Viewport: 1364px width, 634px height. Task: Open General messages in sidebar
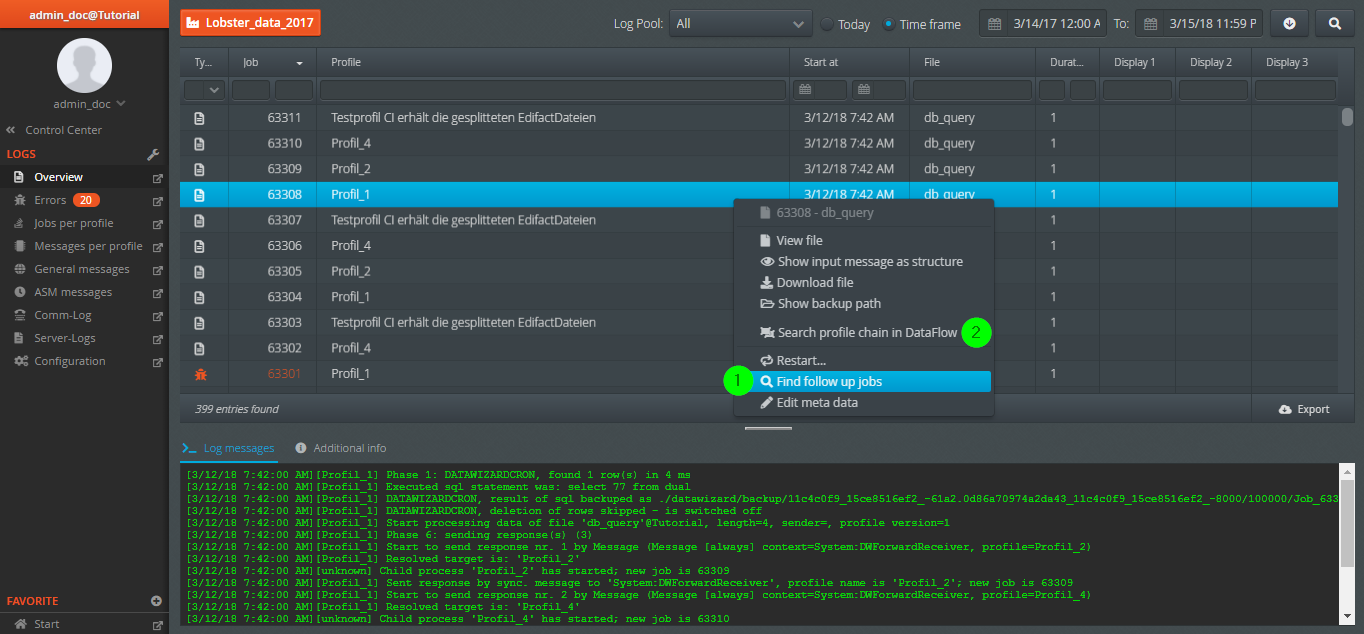(82, 269)
